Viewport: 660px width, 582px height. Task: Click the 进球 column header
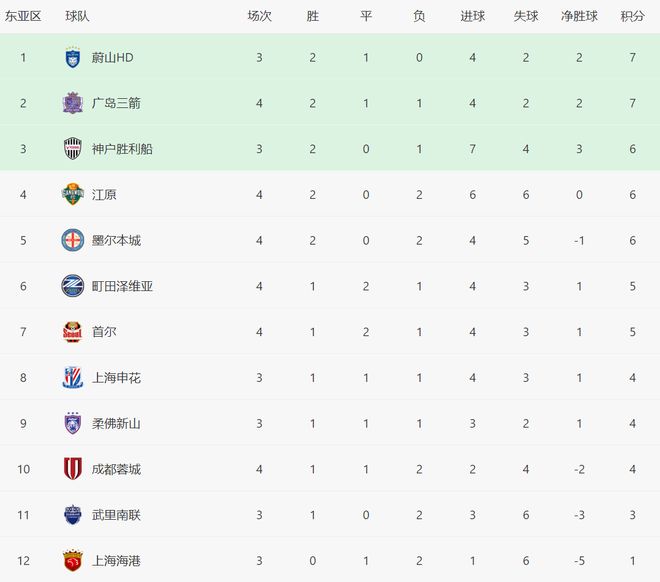pos(473,16)
